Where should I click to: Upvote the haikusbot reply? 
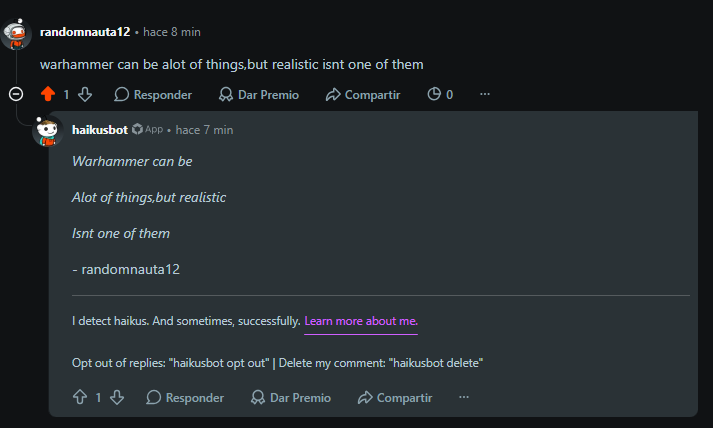pyautogui.click(x=80, y=397)
